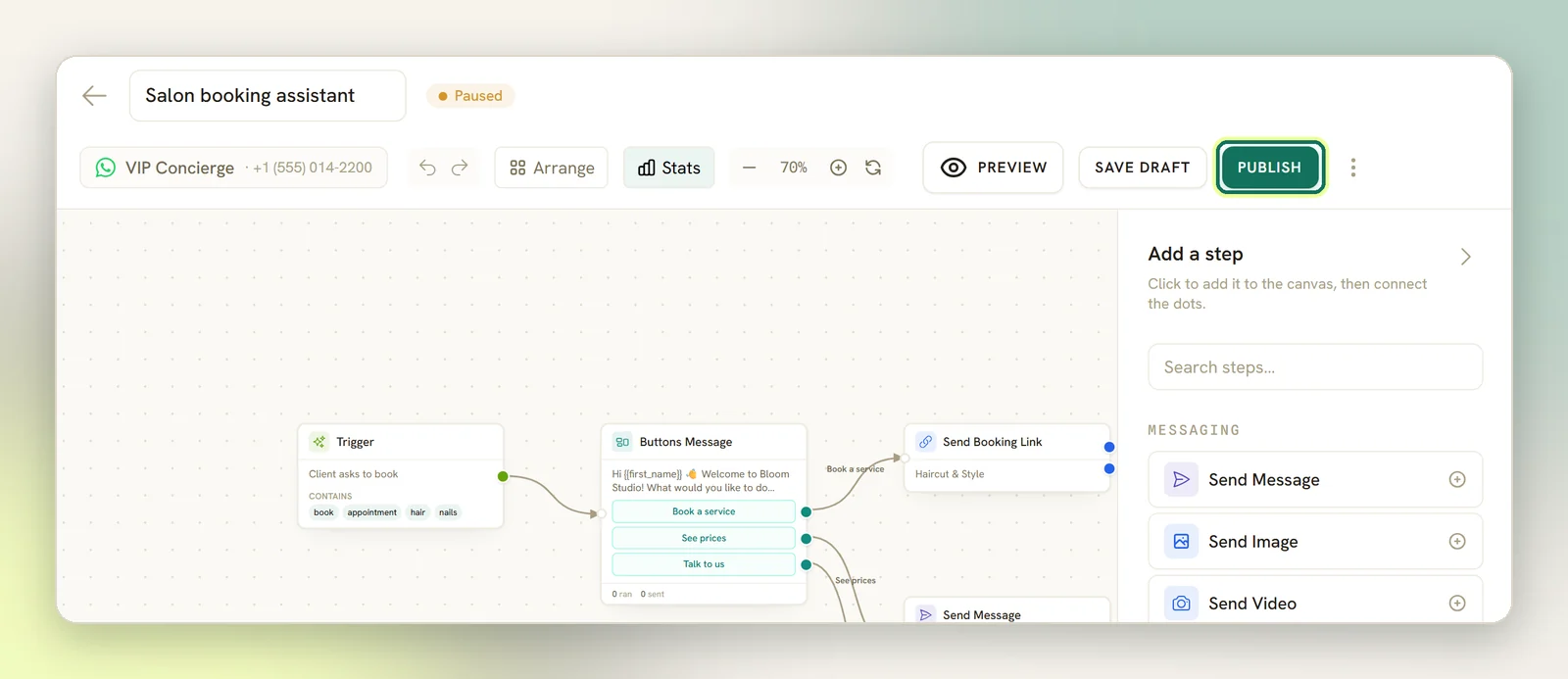Select the Trigger node header
Viewport: 1568px width, 679px height.
pos(401,442)
